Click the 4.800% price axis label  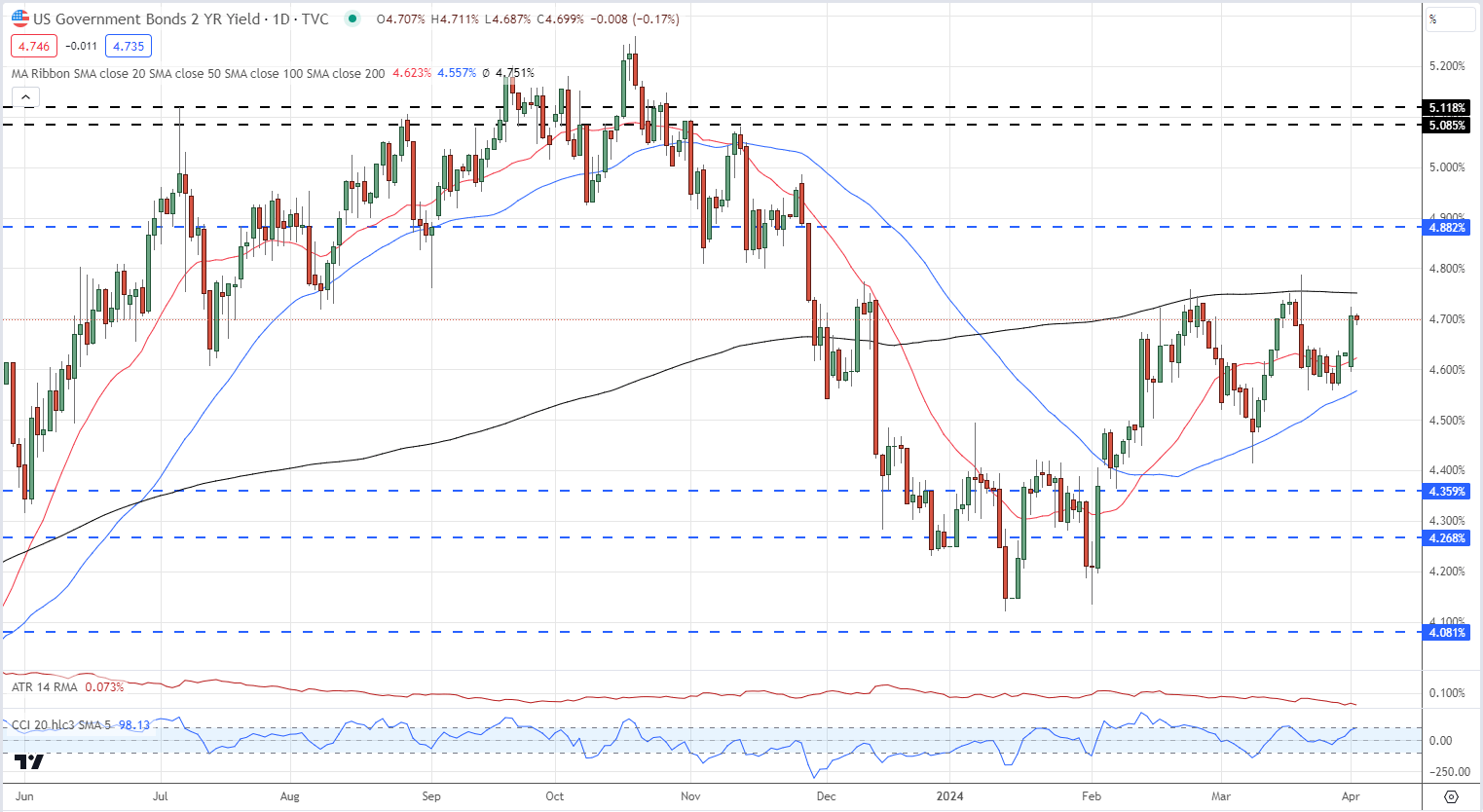pos(1447,269)
